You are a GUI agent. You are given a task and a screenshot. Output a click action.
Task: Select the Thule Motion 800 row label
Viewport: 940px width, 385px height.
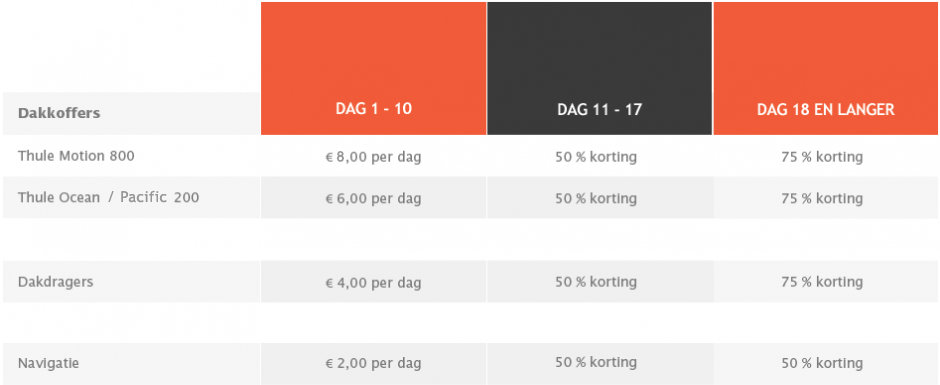tap(76, 156)
